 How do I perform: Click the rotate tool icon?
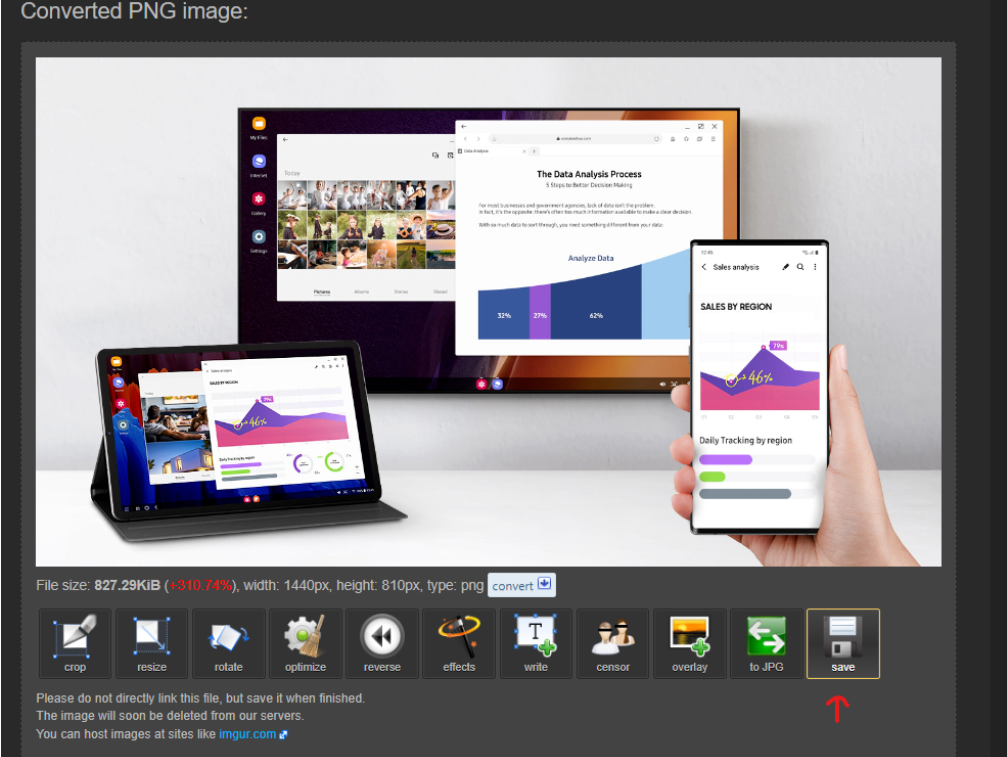point(228,643)
